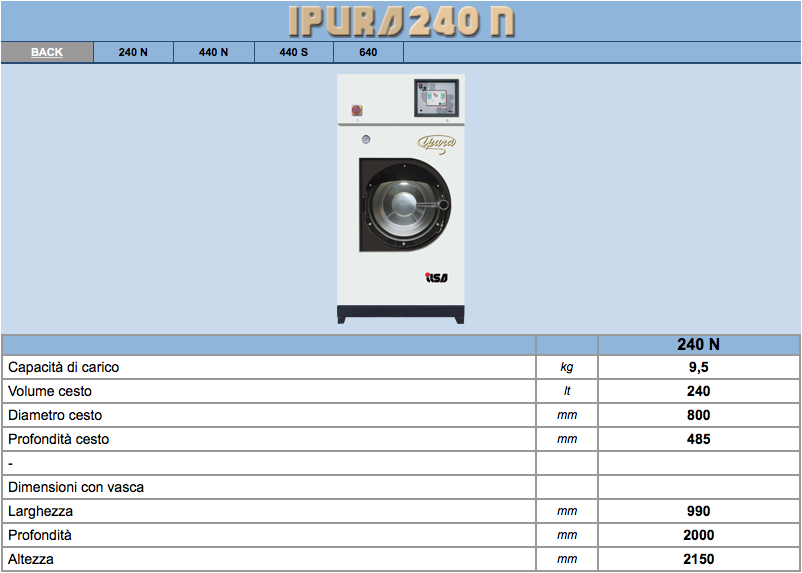
Task: Click the BACK link
Action: pyautogui.click(x=47, y=52)
